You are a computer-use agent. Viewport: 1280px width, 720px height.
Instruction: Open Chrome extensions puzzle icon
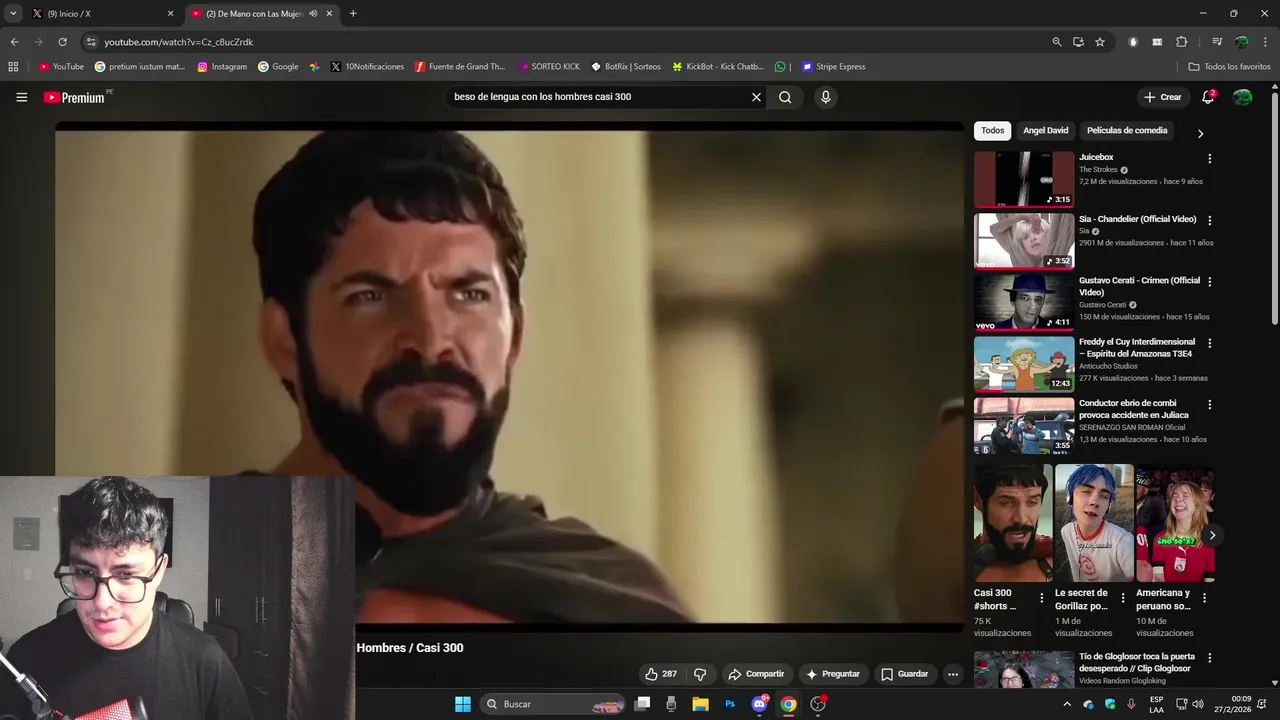pyautogui.click(x=1182, y=42)
